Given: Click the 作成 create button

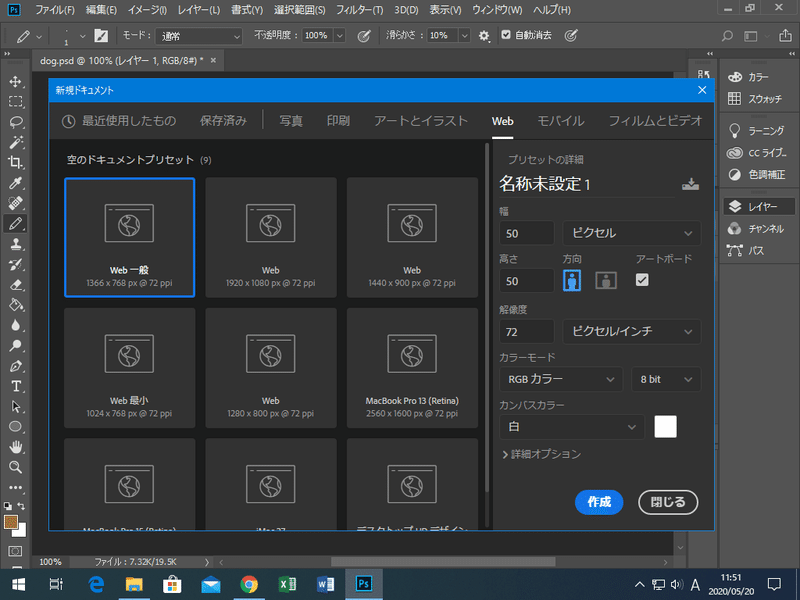Looking at the screenshot, I should click(x=599, y=502).
